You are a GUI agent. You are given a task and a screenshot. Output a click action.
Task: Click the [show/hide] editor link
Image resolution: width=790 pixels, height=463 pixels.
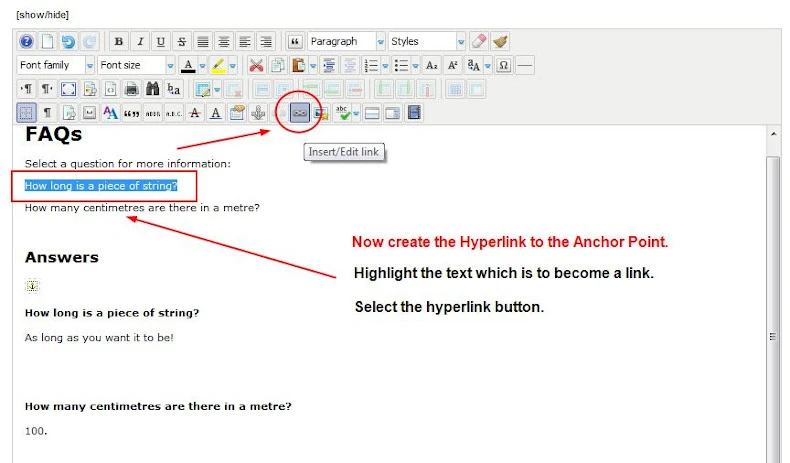click(42, 15)
